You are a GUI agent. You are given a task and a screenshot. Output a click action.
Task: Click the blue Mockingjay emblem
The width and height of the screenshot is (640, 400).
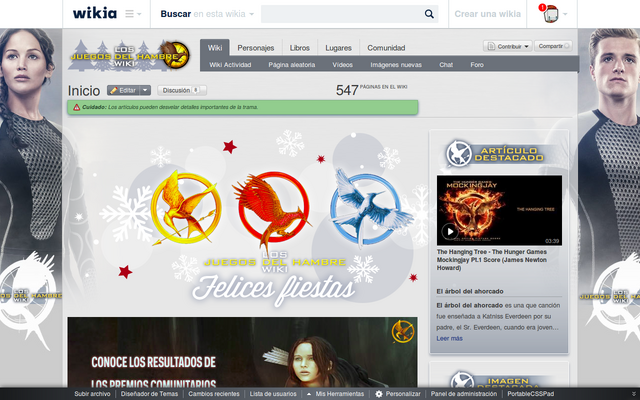coord(369,207)
